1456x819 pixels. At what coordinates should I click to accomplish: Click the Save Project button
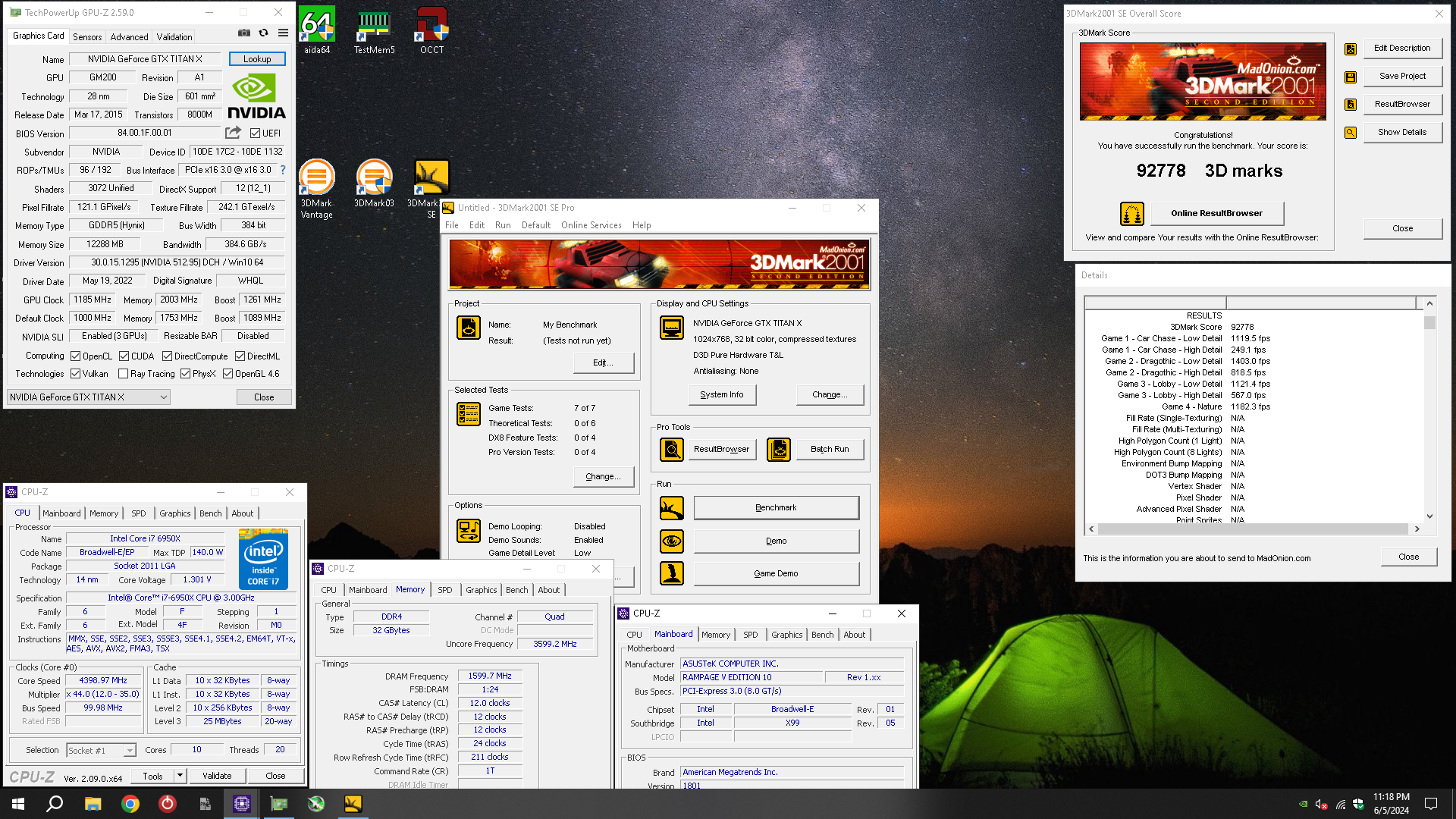pos(1402,77)
